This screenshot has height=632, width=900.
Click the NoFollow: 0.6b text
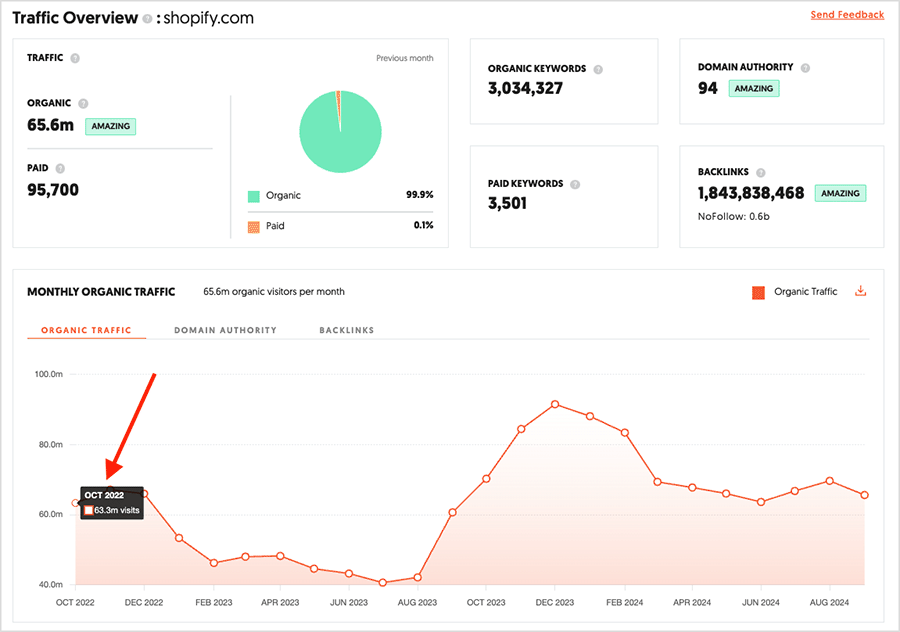click(734, 216)
